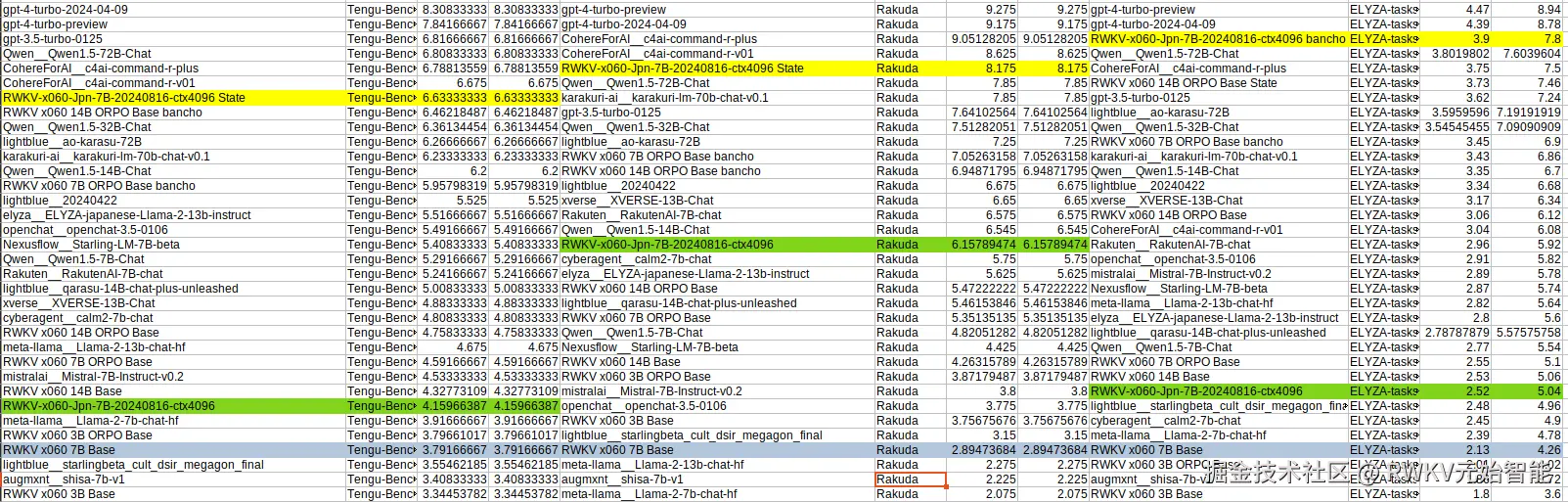
Task: Select mistralai__Mistral-7B-Instruct-v0.2 name in ELYZA-tasks table
Action: click(x=1218, y=274)
